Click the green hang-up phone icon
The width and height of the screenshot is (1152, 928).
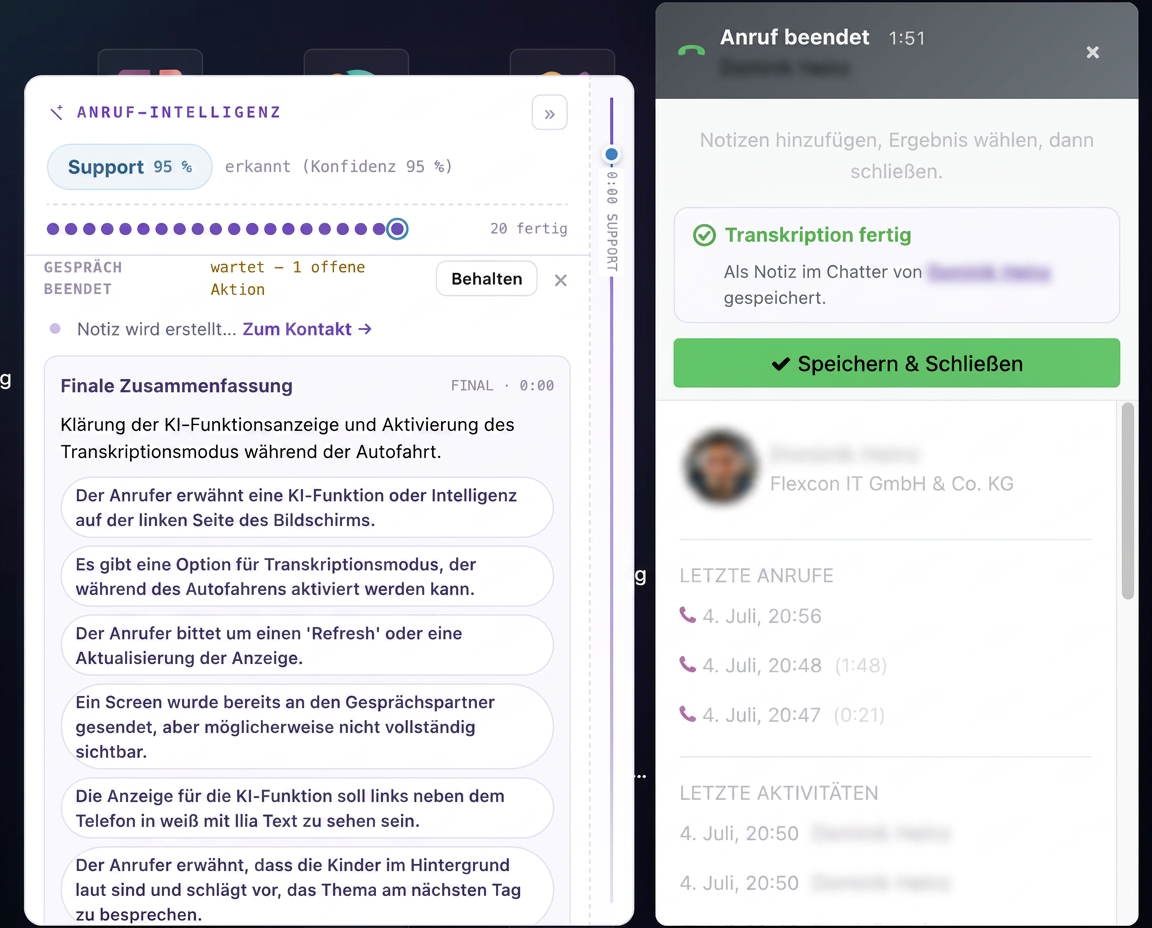(x=691, y=50)
